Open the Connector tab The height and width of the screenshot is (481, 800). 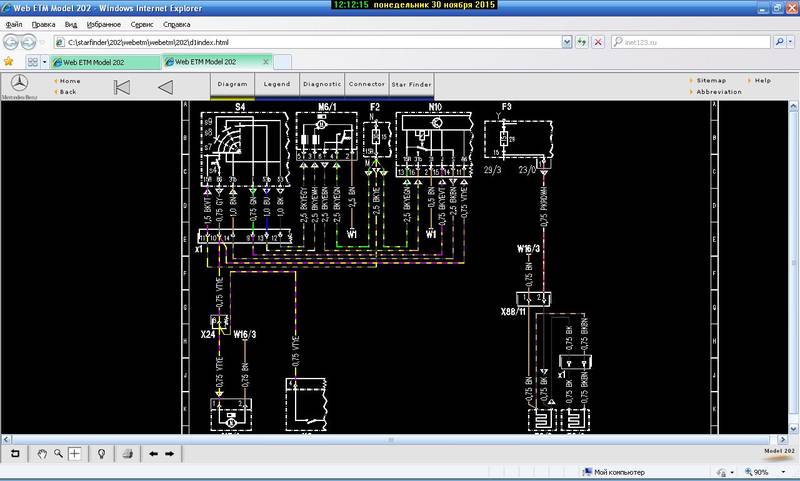[367, 85]
